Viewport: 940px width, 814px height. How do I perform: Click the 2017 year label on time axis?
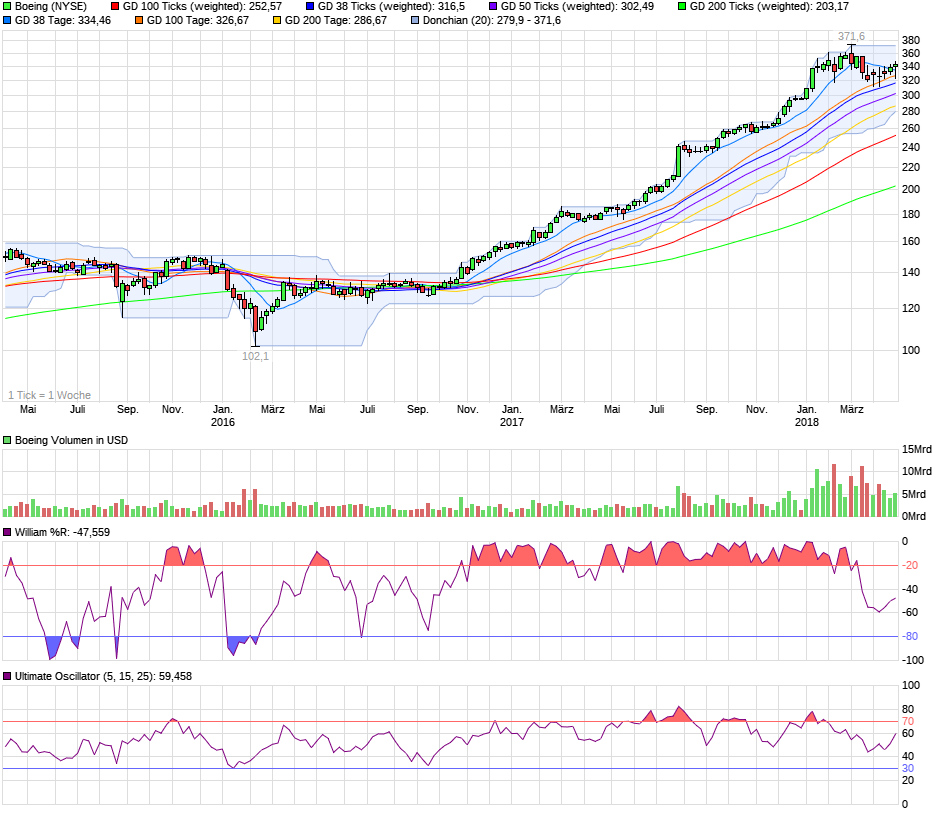(511, 422)
